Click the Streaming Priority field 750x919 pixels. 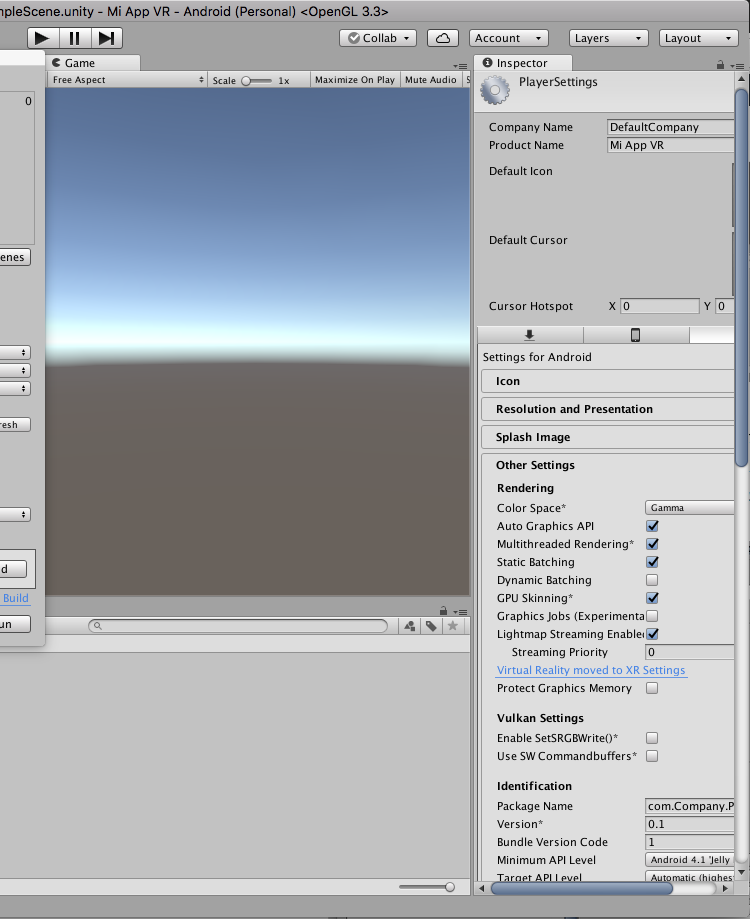click(690, 652)
